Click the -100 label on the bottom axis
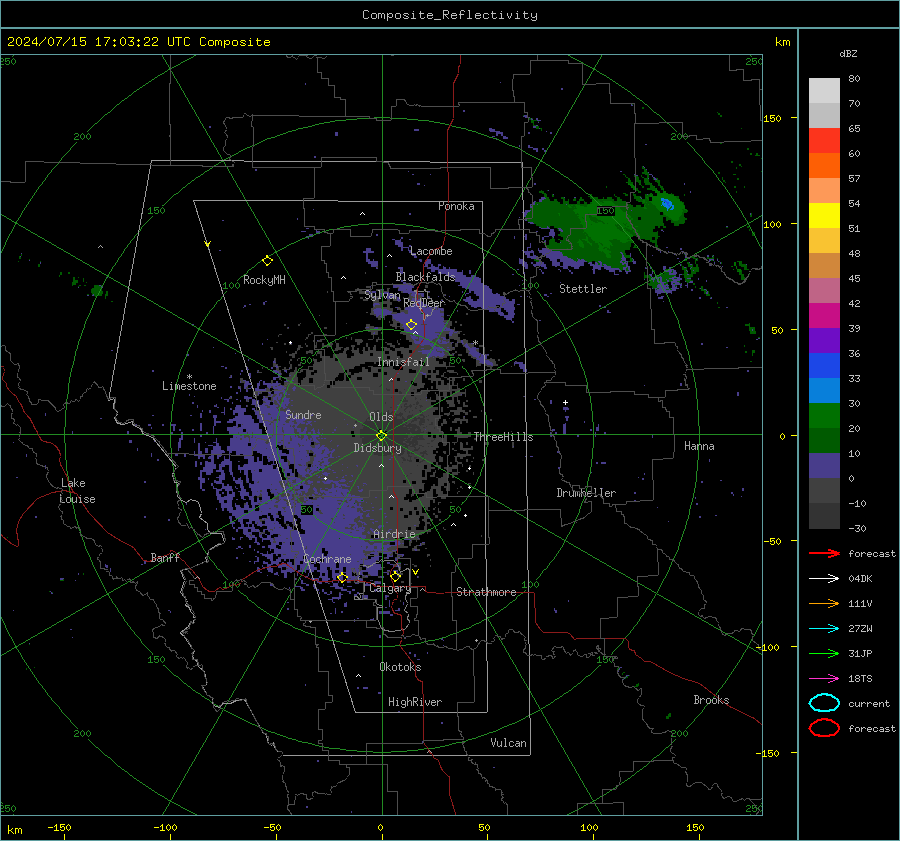The height and width of the screenshot is (841, 900). pos(165,827)
